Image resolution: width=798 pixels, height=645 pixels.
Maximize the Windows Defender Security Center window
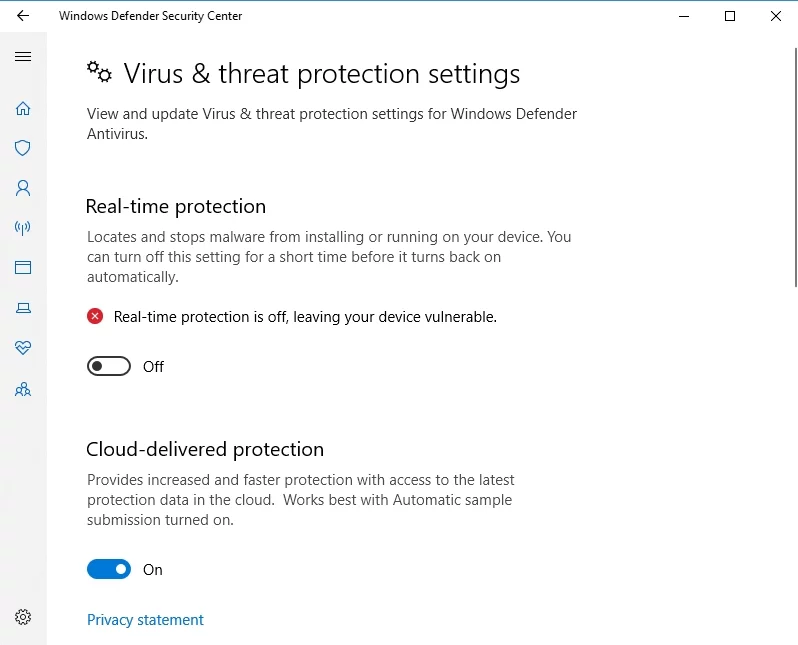pos(730,16)
